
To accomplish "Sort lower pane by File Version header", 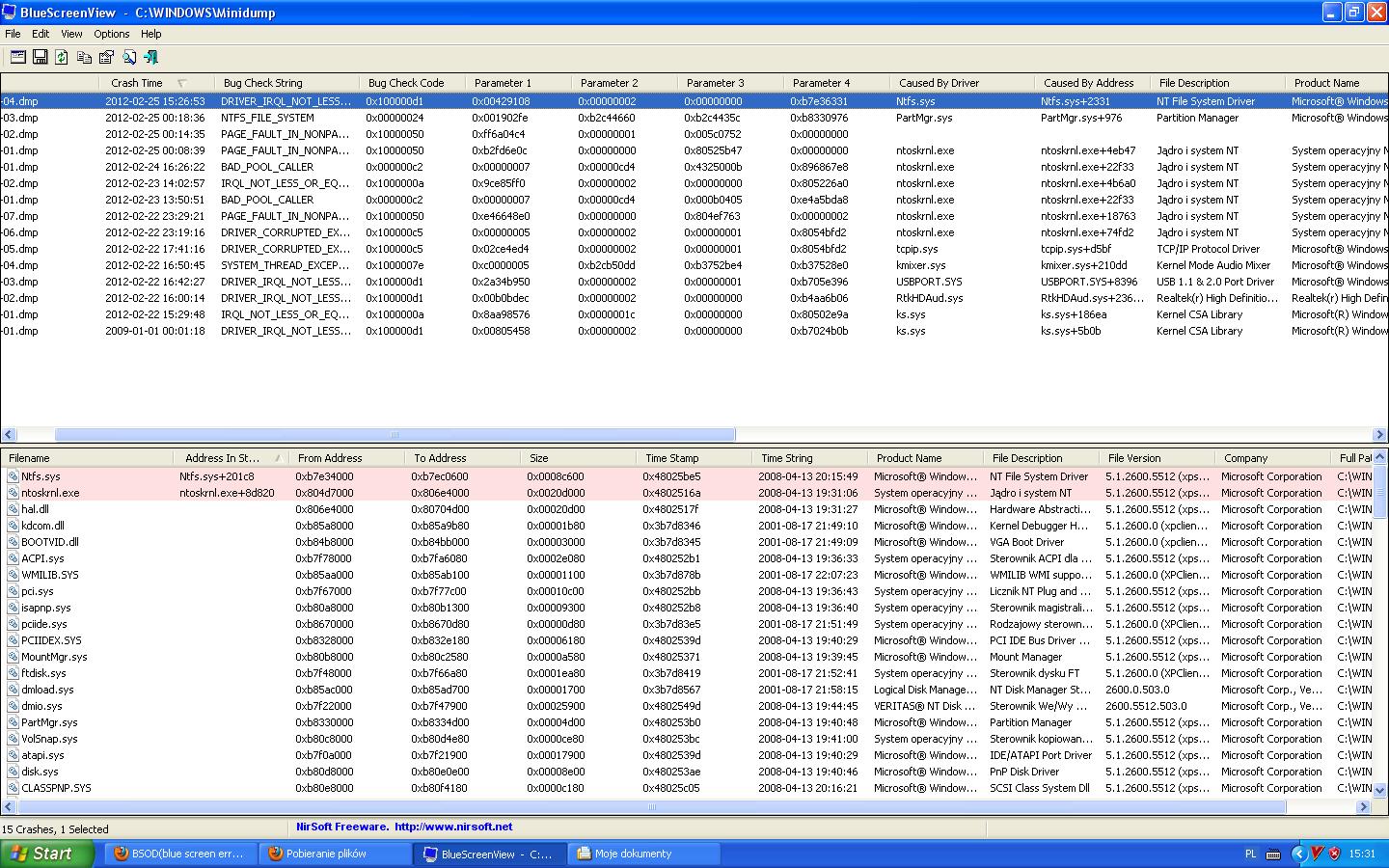I will 1157,458.
